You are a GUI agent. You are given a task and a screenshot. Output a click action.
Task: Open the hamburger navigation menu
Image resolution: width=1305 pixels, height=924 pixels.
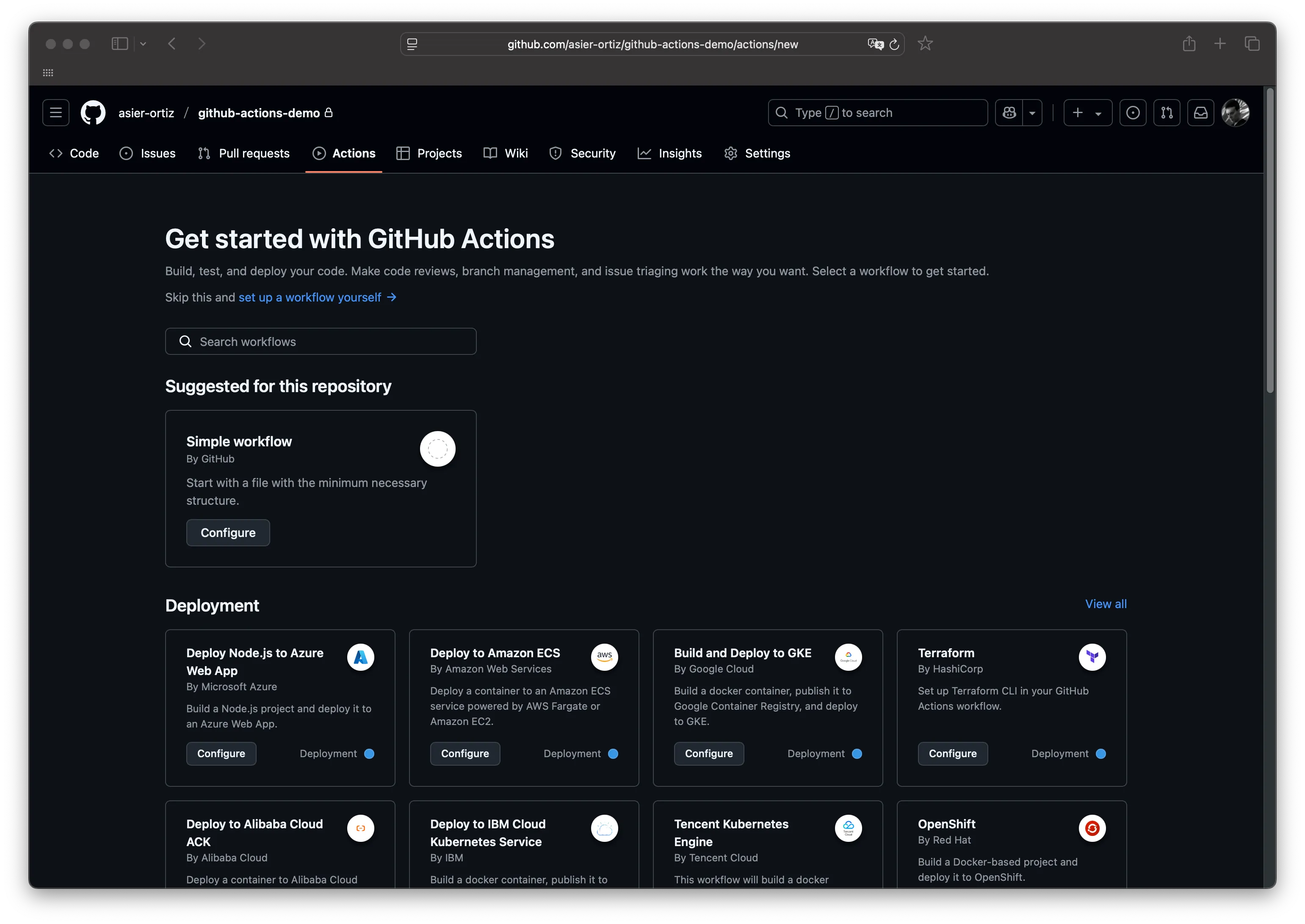[56, 113]
